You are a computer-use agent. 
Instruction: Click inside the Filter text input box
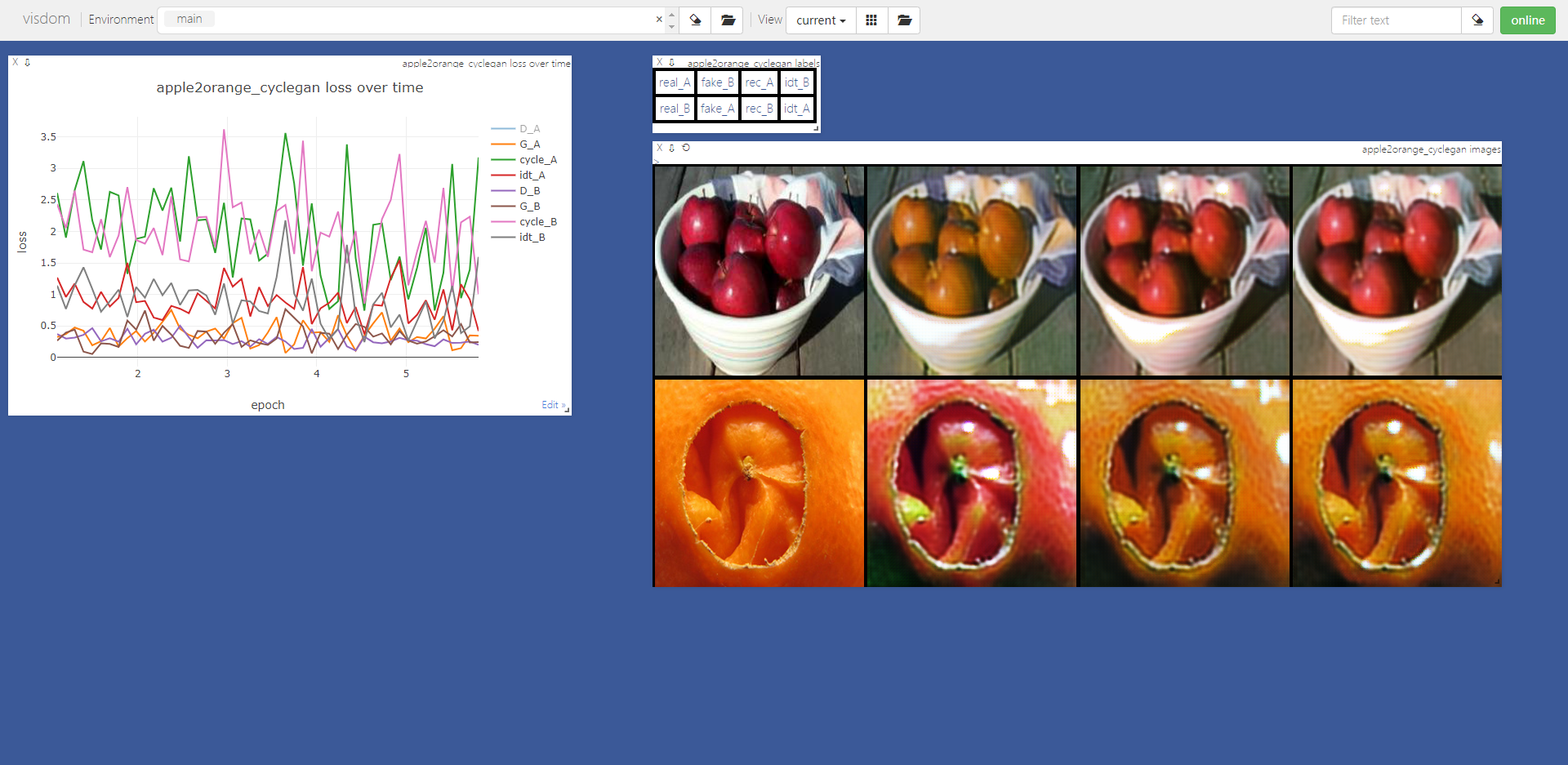point(1396,20)
